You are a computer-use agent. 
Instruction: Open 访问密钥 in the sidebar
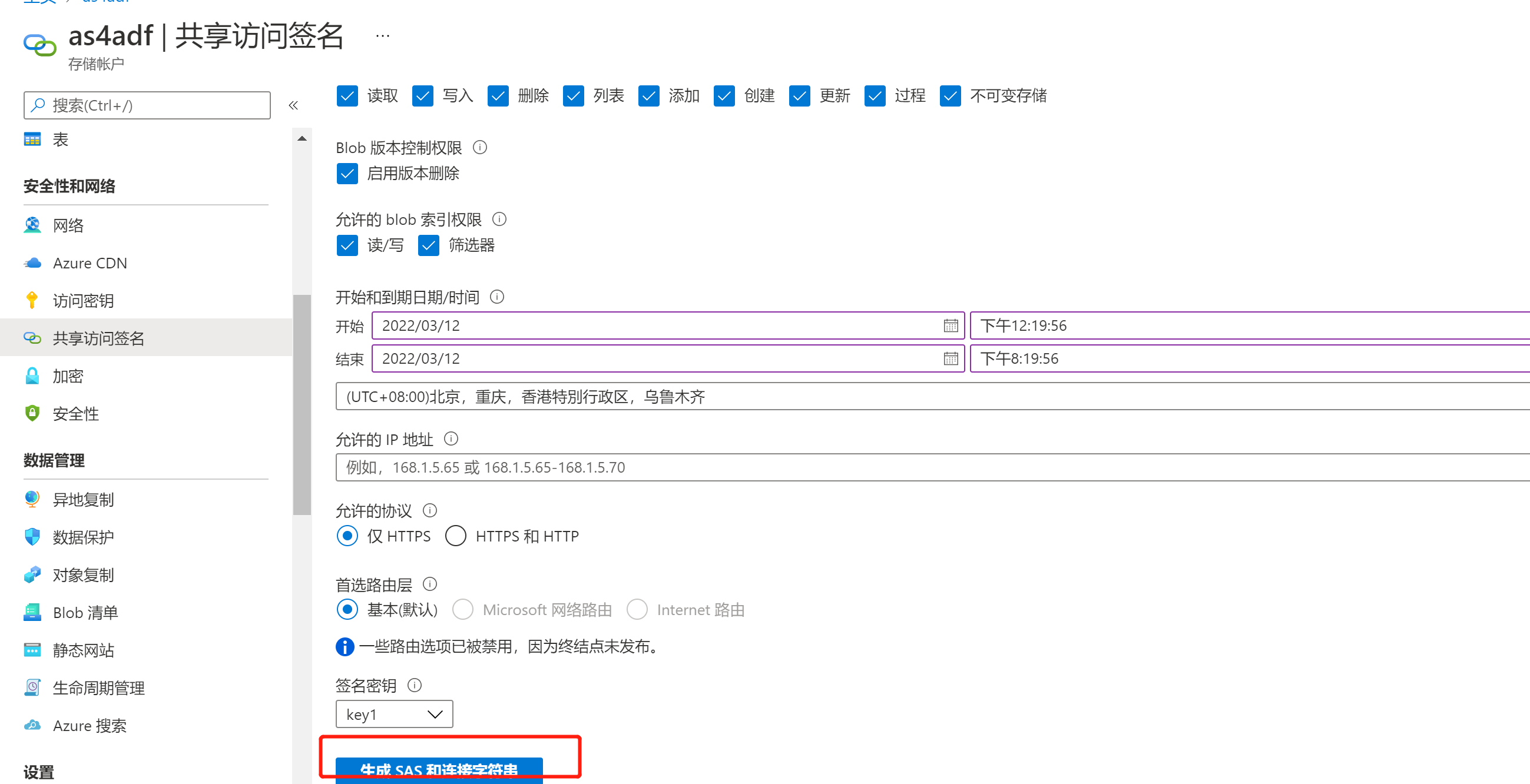(x=82, y=300)
